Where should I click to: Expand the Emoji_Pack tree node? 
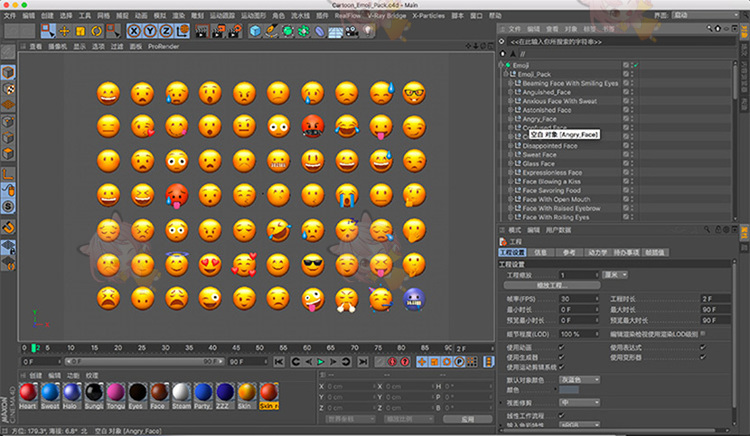tap(506, 74)
